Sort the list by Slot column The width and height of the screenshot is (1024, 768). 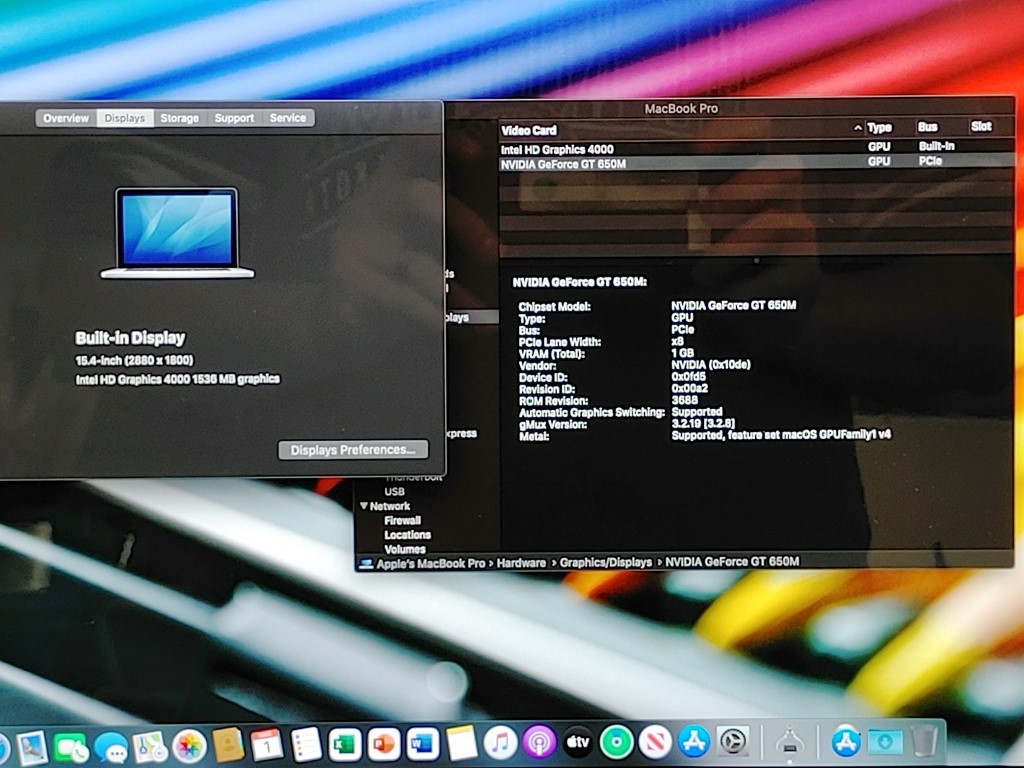(x=981, y=127)
